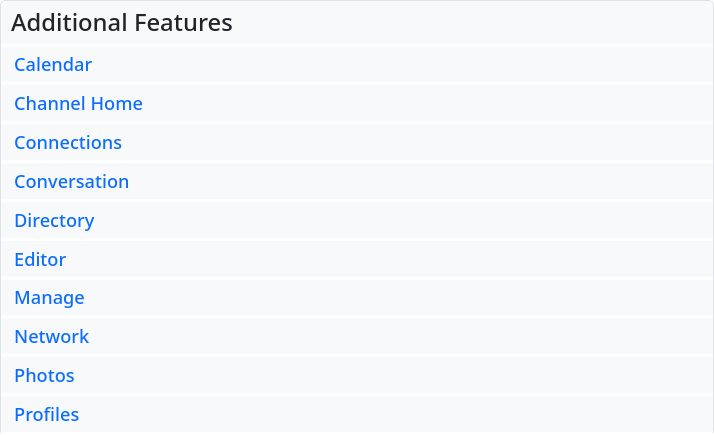Screen dimensions: 714x435
Task: Open the Profiles link
Action: click(x=46, y=415)
